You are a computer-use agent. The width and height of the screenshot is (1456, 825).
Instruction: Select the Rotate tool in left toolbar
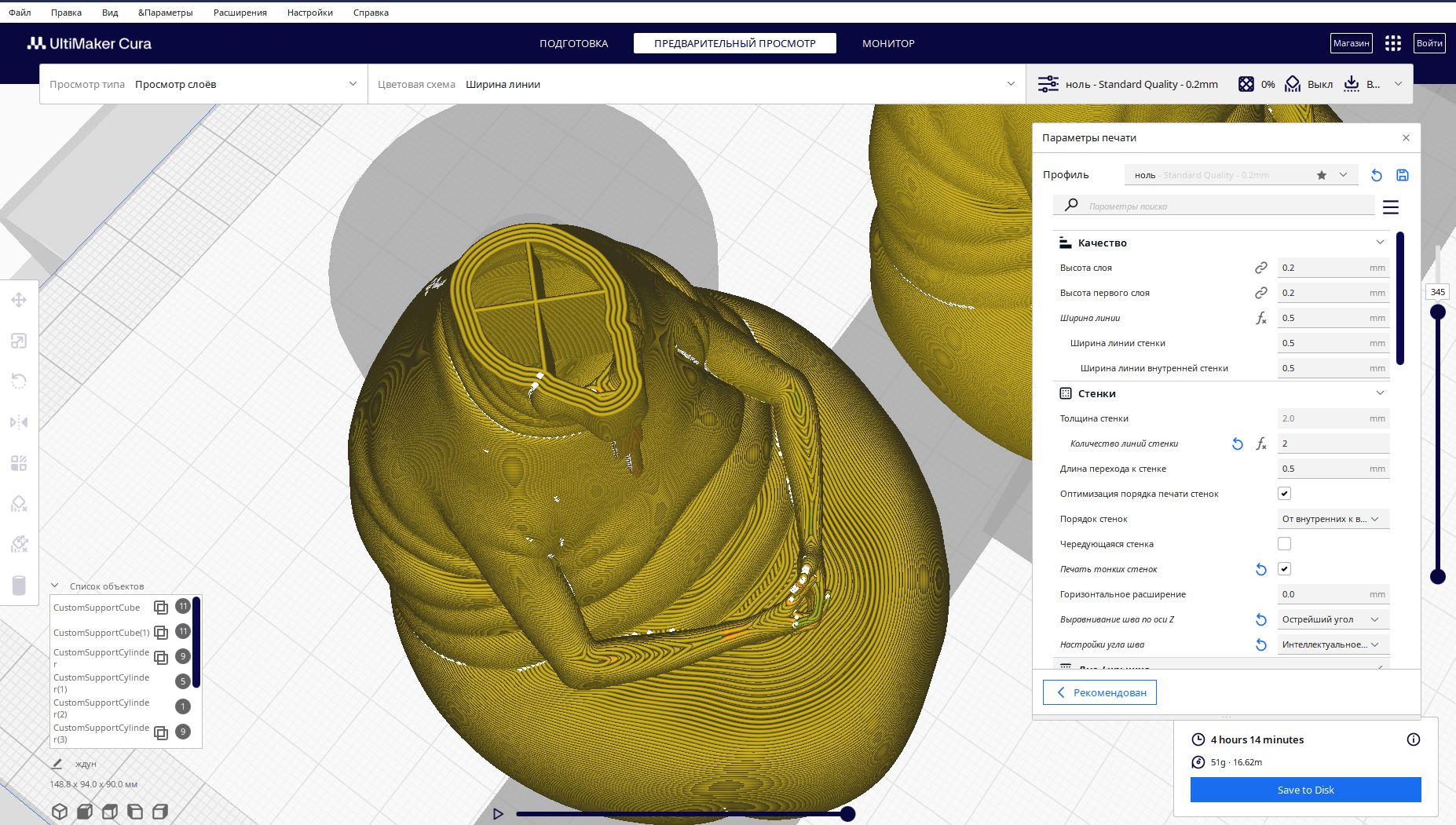[19, 381]
